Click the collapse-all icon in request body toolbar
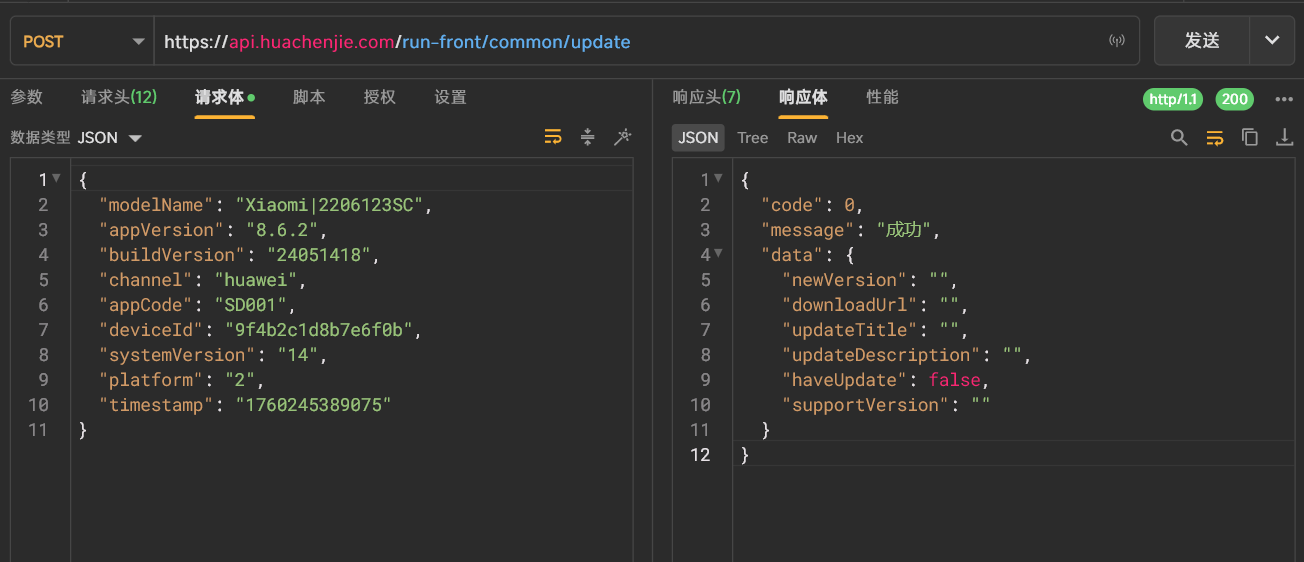1304x562 pixels. [x=588, y=137]
